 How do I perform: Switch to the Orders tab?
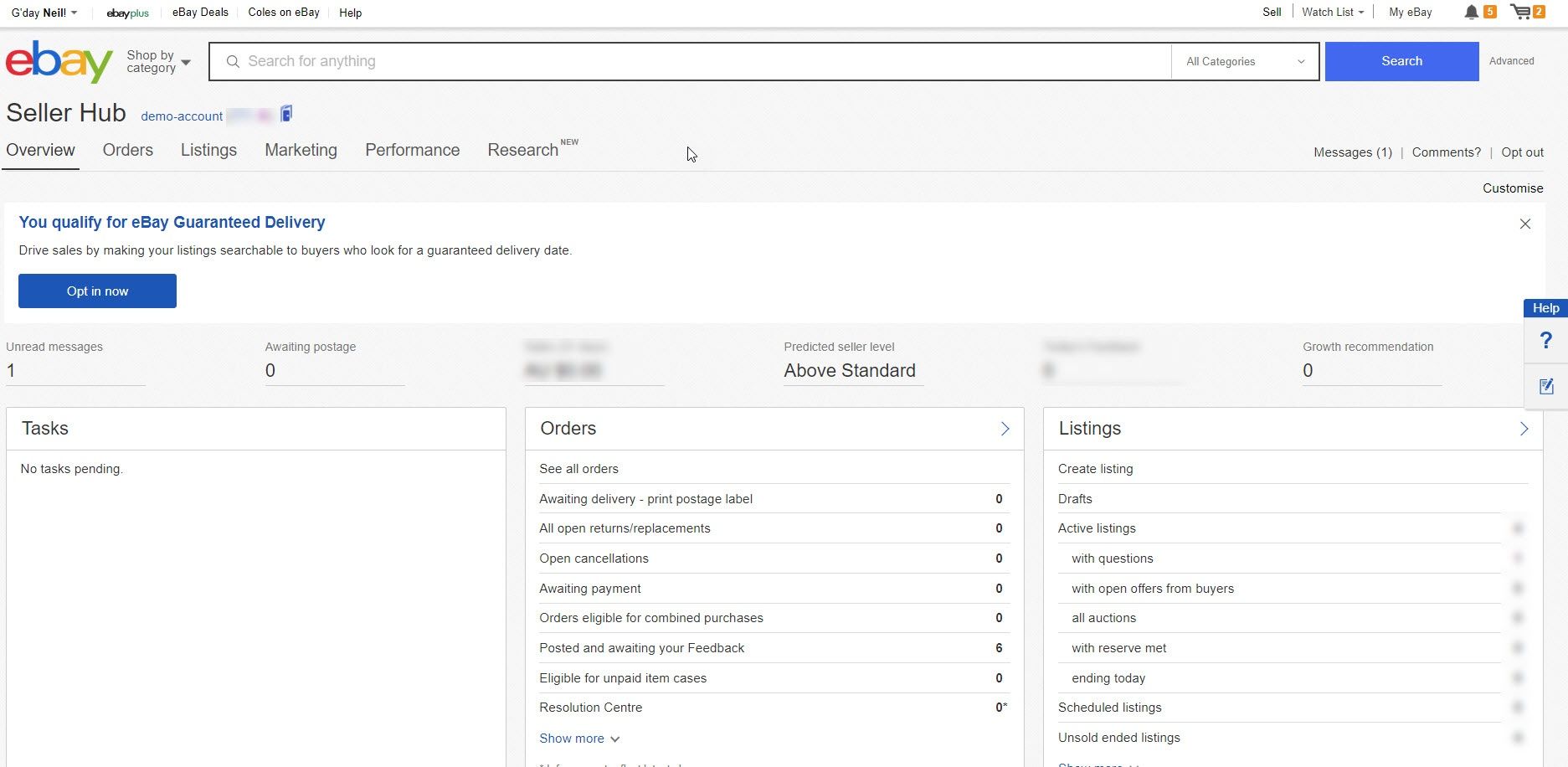(128, 150)
